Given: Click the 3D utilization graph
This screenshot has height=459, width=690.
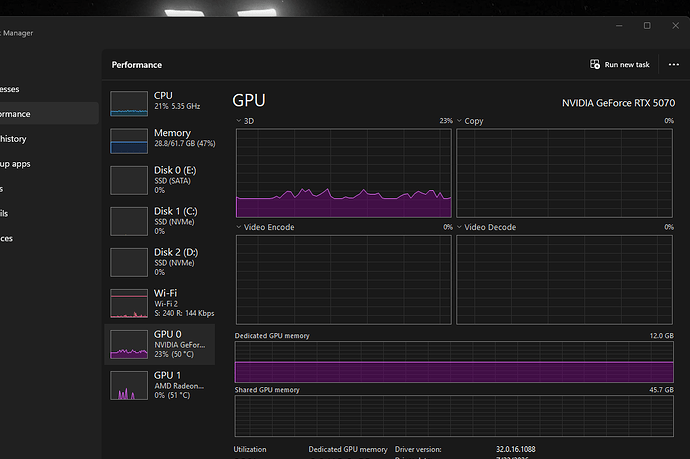Looking at the screenshot, I should (344, 173).
